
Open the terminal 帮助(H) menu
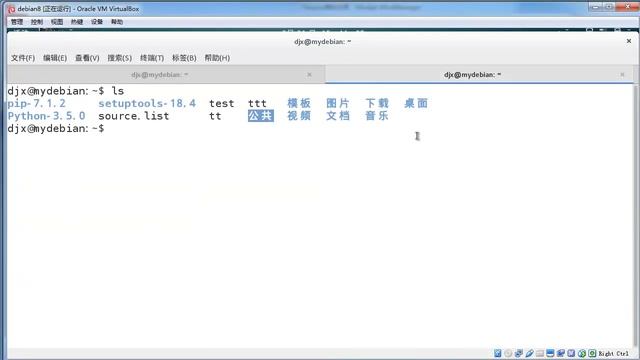pyautogui.click(x=217, y=58)
